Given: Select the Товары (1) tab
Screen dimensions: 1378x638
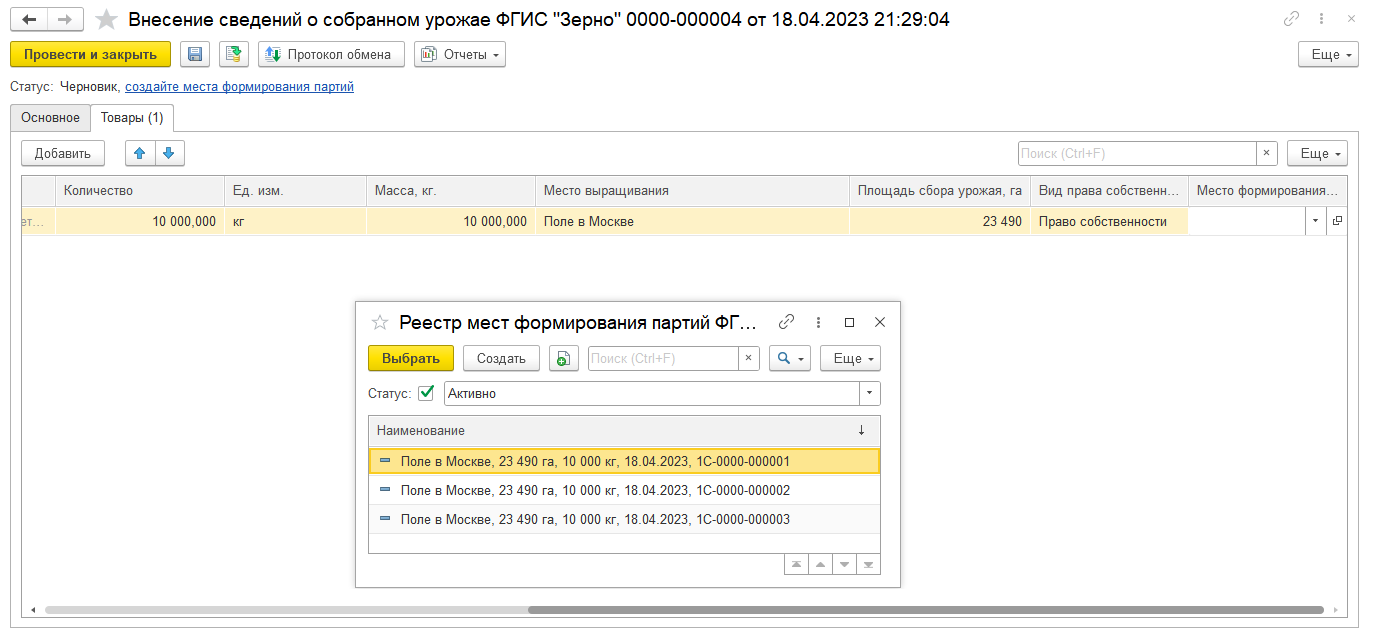Looking at the screenshot, I should pos(133,118).
